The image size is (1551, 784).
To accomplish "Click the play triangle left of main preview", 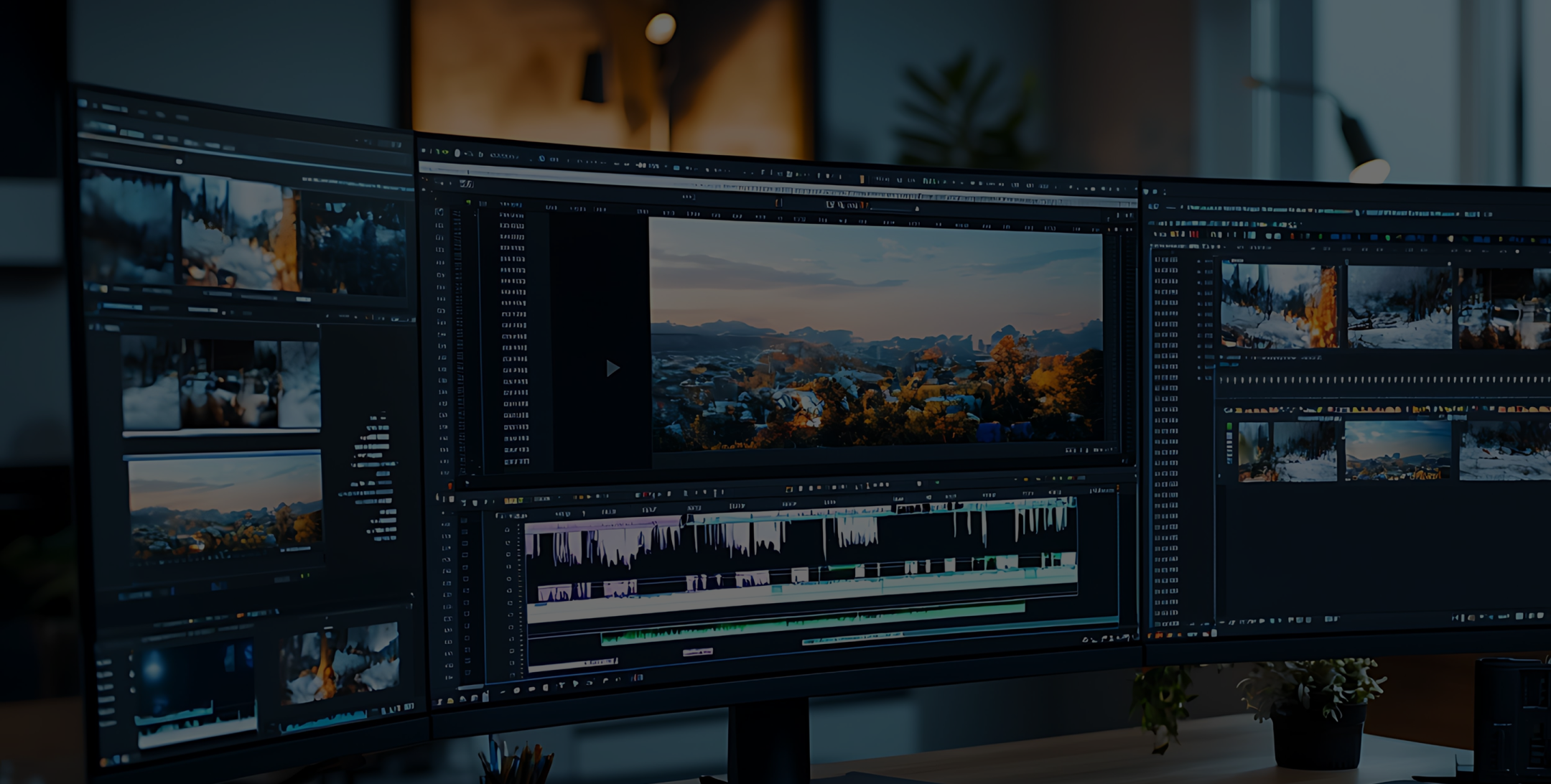I will (x=613, y=368).
